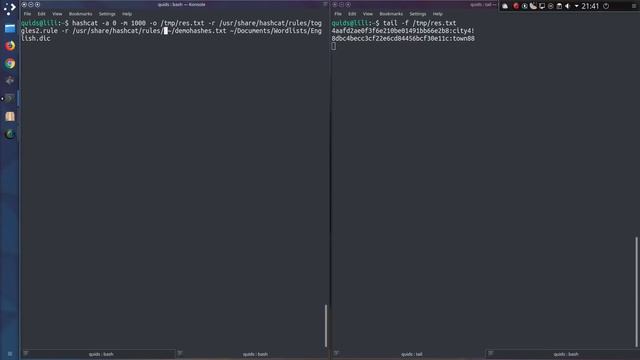This screenshot has width=640, height=360.
Task: Click the 21:41 clock
Action: point(590,6)
